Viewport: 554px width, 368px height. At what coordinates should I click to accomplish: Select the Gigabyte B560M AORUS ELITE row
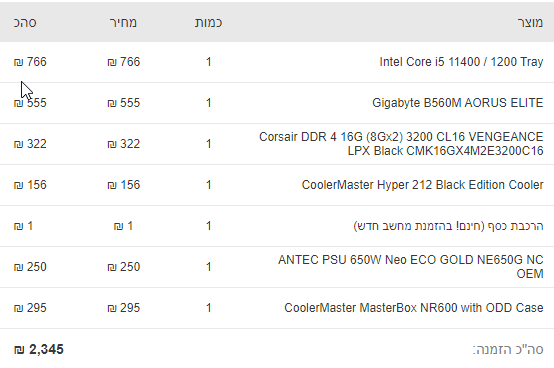277,103
